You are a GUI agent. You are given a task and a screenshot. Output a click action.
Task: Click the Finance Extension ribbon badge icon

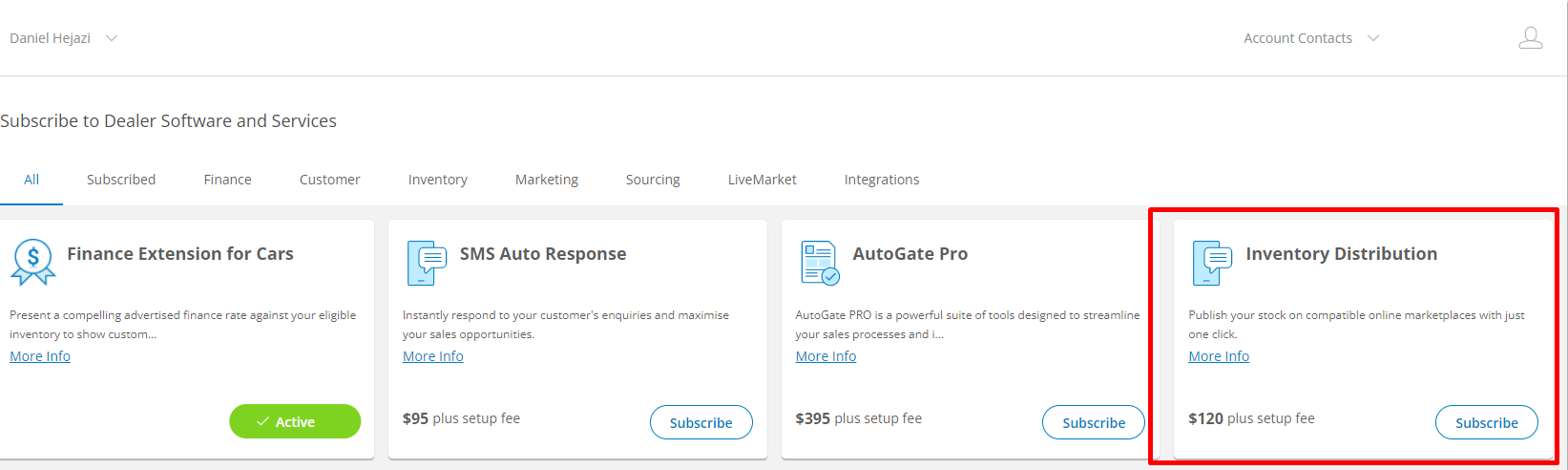(33, 262)
